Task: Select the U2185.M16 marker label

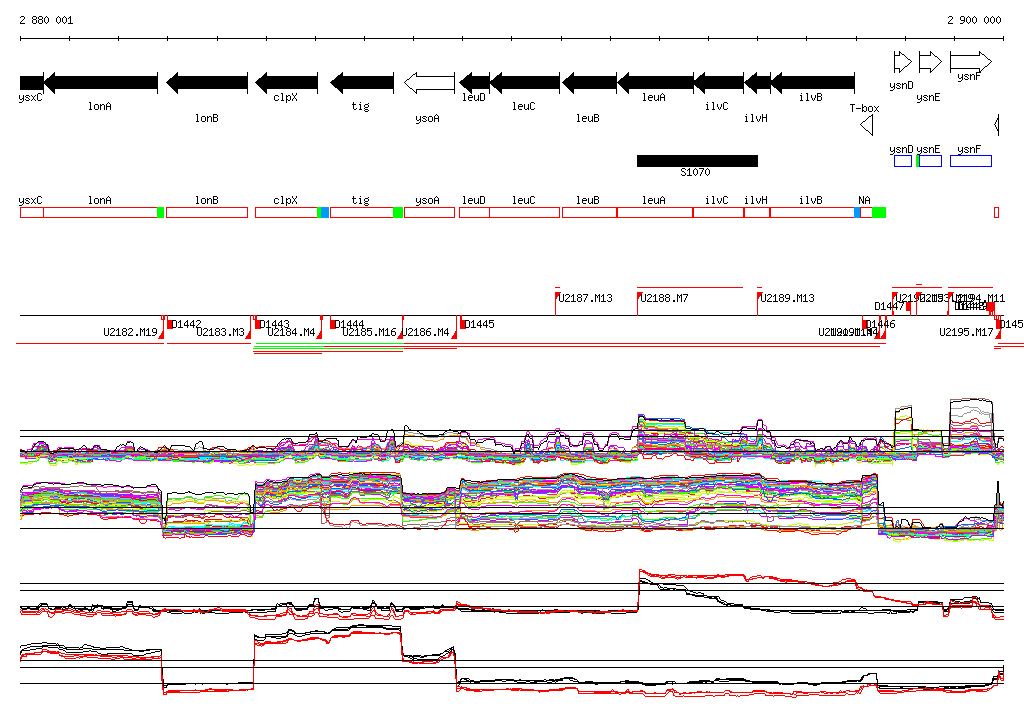Action: coord(370,333)
